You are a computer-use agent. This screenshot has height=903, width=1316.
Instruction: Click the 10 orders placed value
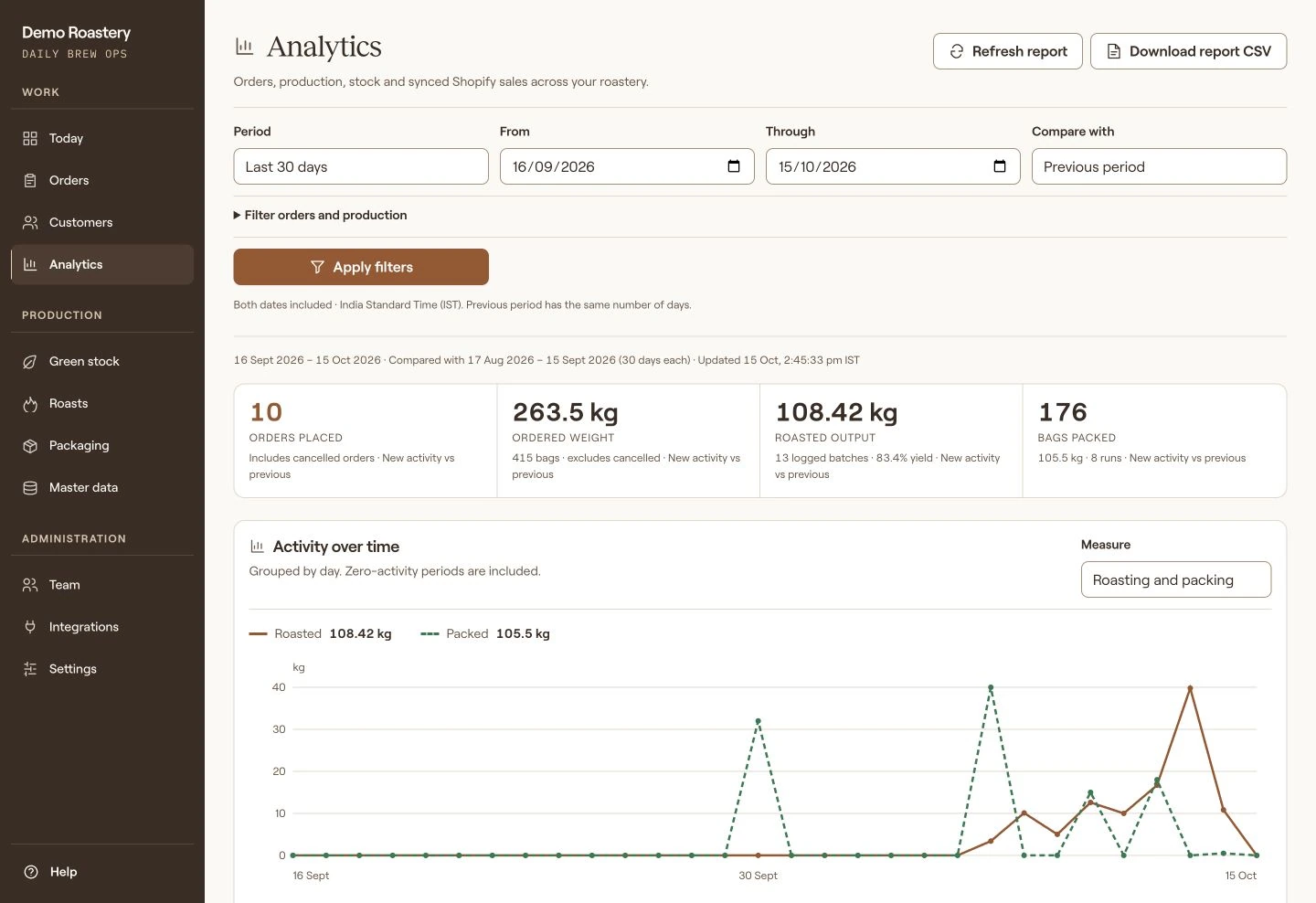(x=266, y=412)
